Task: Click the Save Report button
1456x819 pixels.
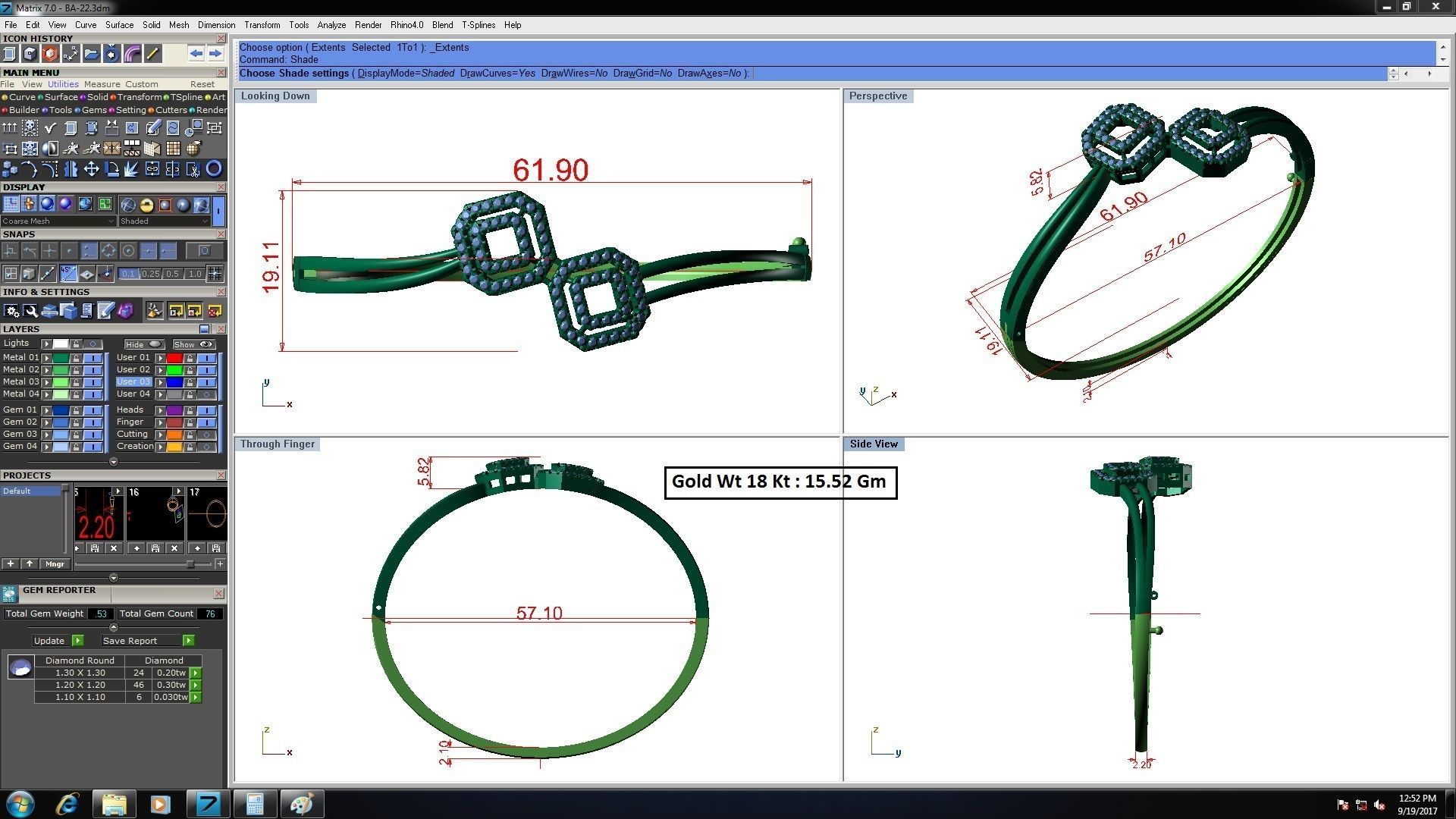Action: click(130, 641)
